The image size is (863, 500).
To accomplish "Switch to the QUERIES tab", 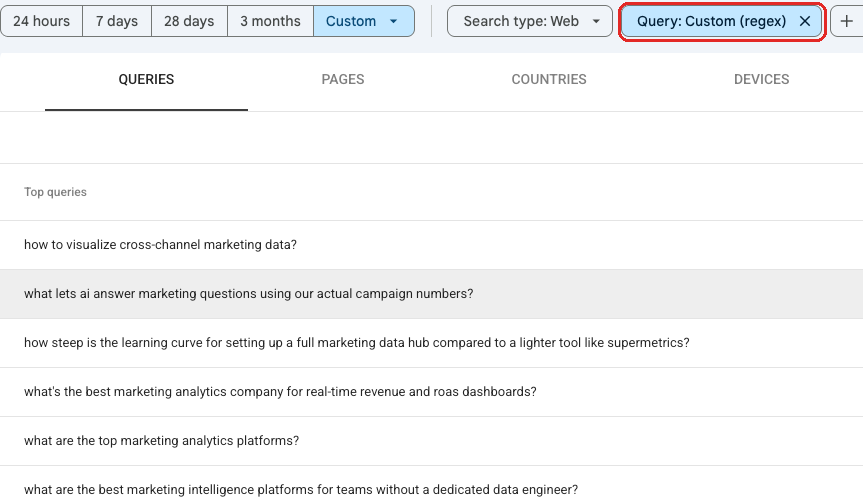I will coord(146,80).
